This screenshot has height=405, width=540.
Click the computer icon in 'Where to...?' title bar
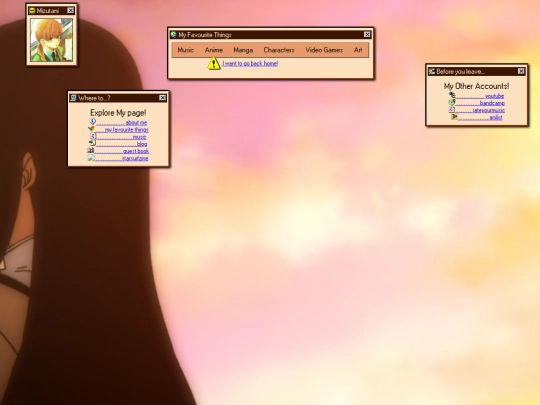coord(73,98)
